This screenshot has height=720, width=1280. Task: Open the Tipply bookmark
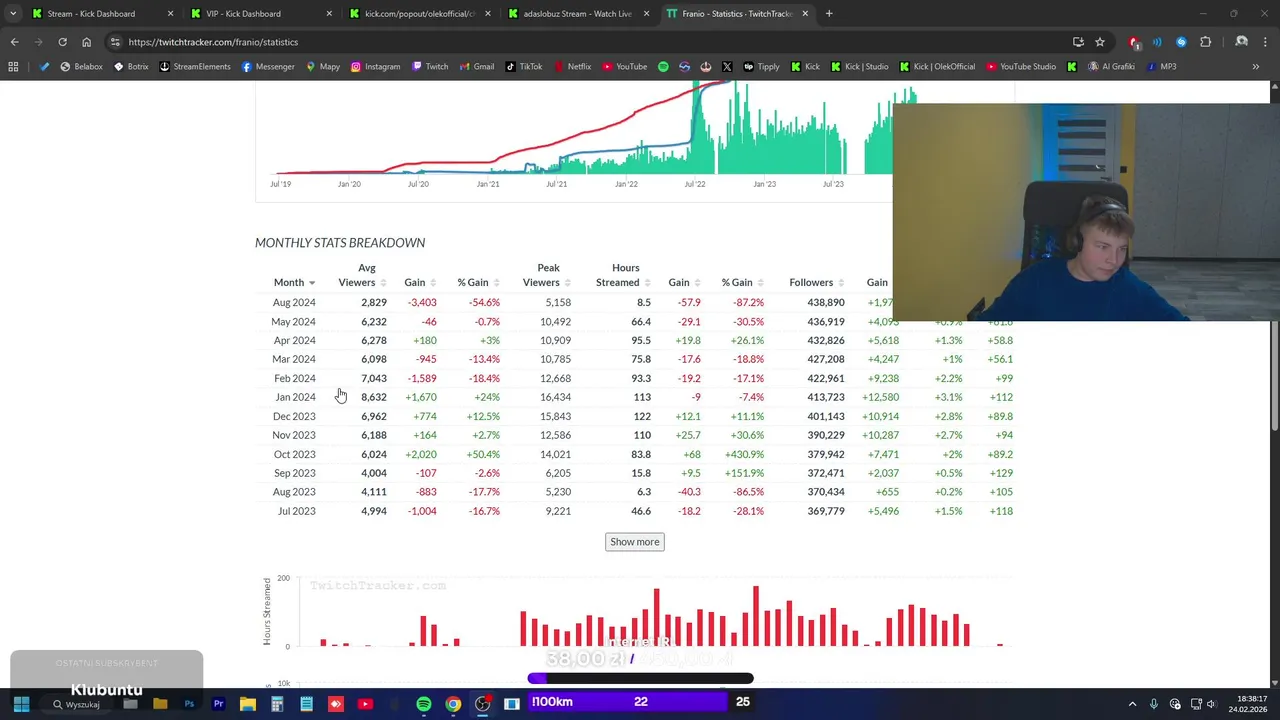coord(761,67)
